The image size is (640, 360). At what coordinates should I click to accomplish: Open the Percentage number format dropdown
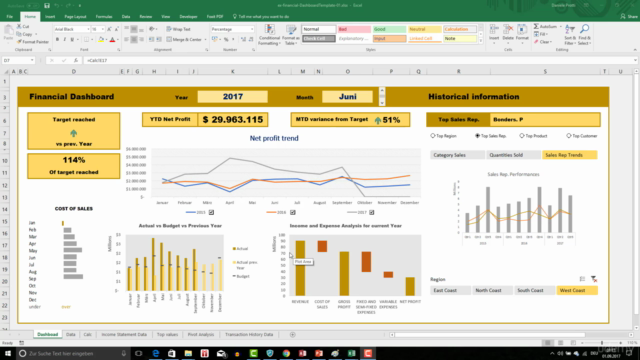coord(252,29)
